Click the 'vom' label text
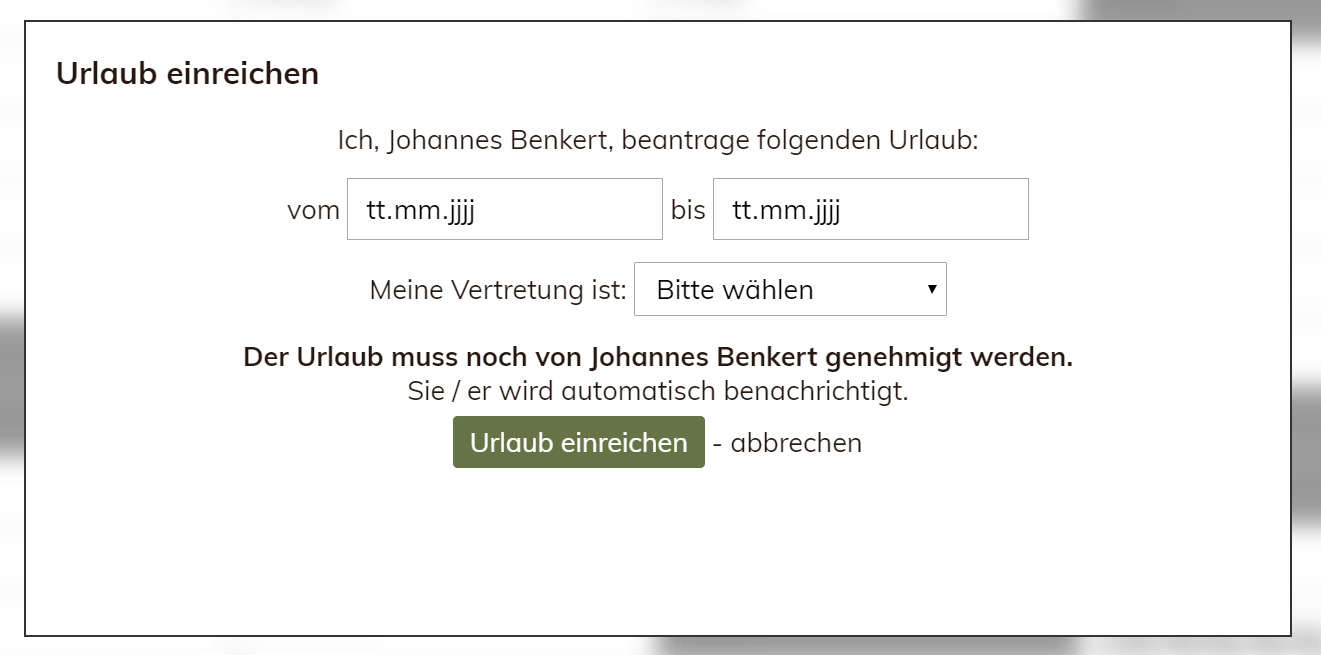The width and height of the screenshot is (1321, 655). tap(313, 211)
